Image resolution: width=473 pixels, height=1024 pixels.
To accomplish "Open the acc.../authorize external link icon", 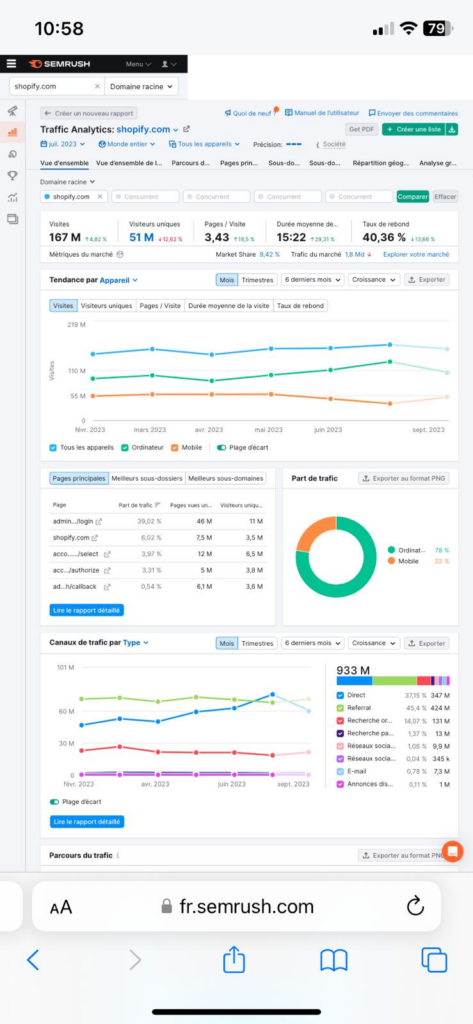I will (x=107, y=570).
